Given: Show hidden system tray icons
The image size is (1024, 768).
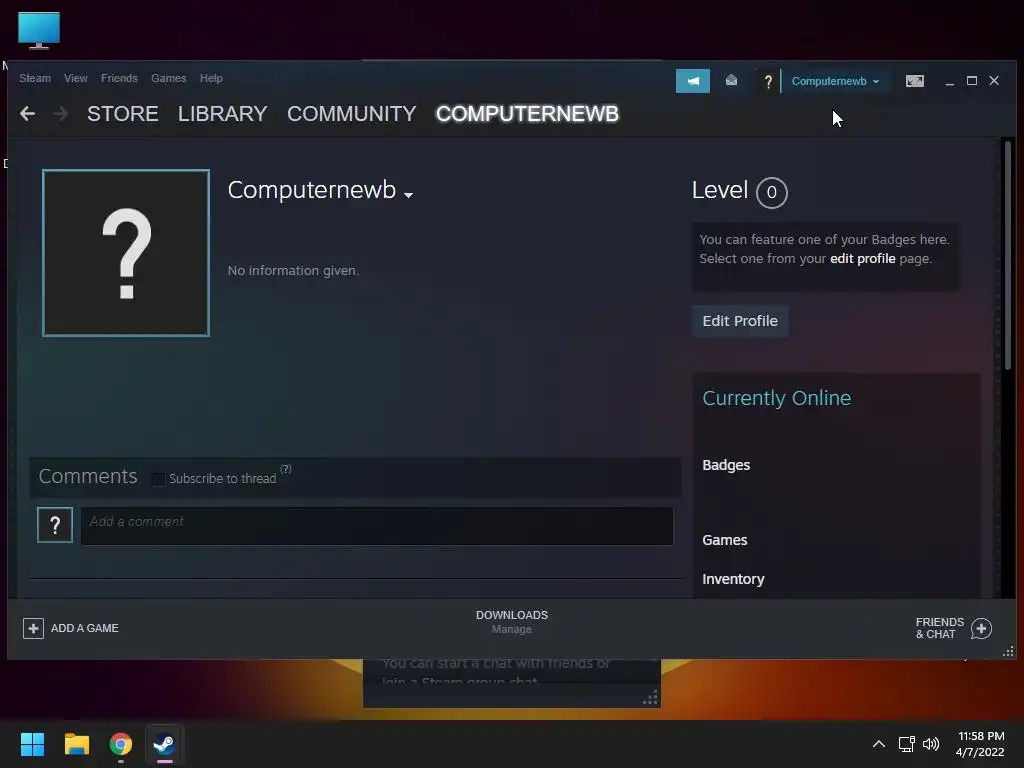Looking at the screenshot, I should pyautogui.click(x=879, y=744).
